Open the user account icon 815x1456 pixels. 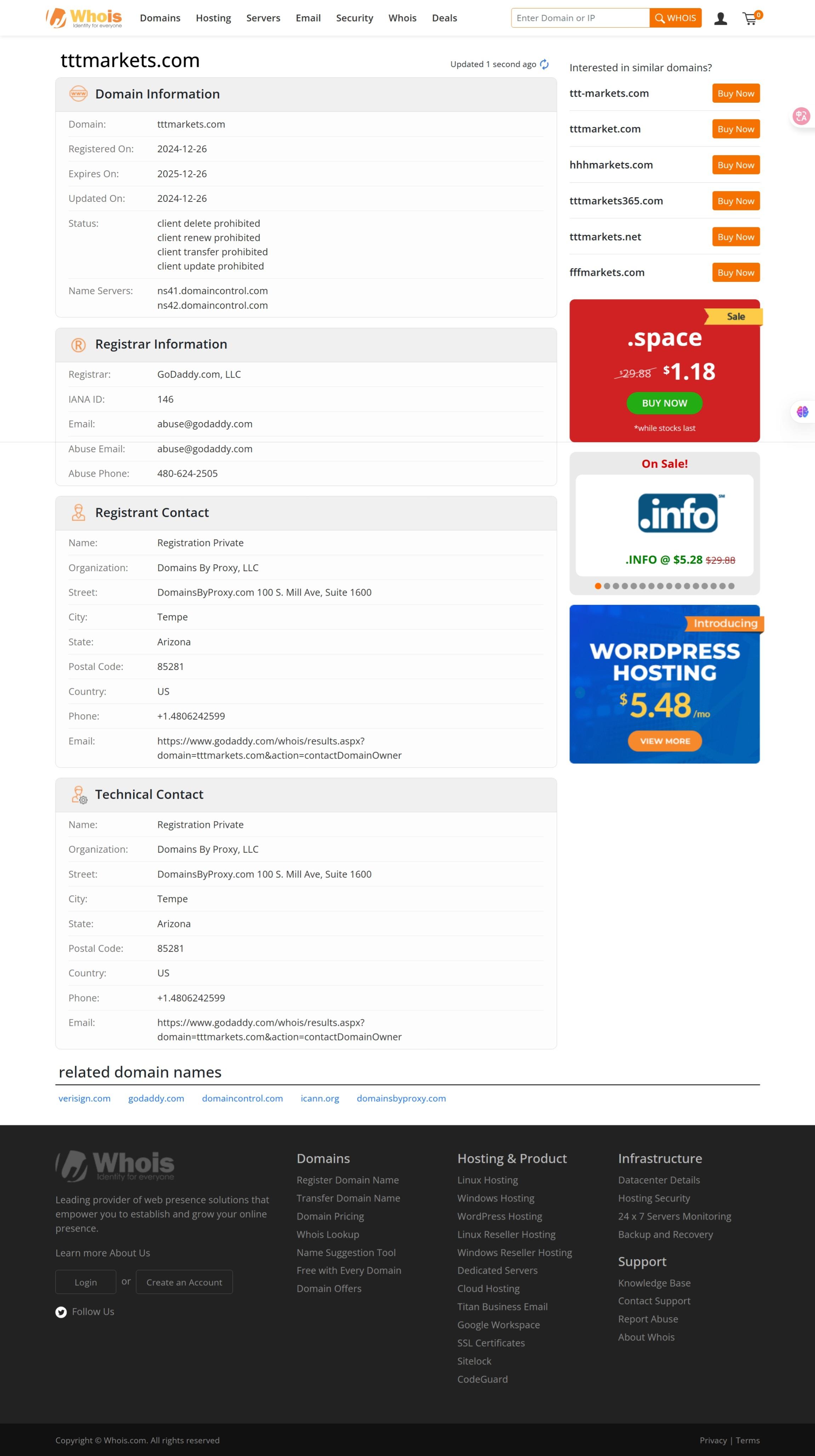[x=720, y=19]
